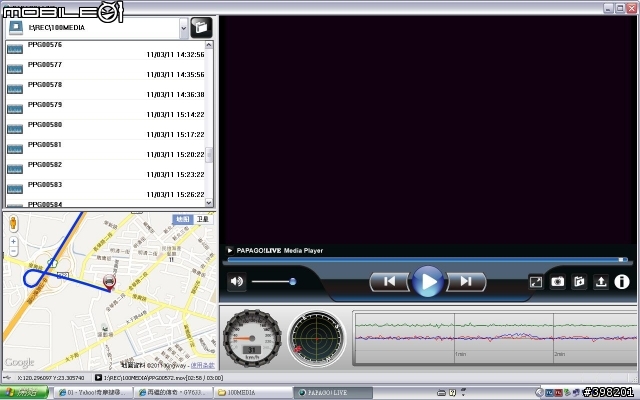The width and height of the screenshot is (640, 400).
Task: Zoom in on the map
Action: [13, 242]
